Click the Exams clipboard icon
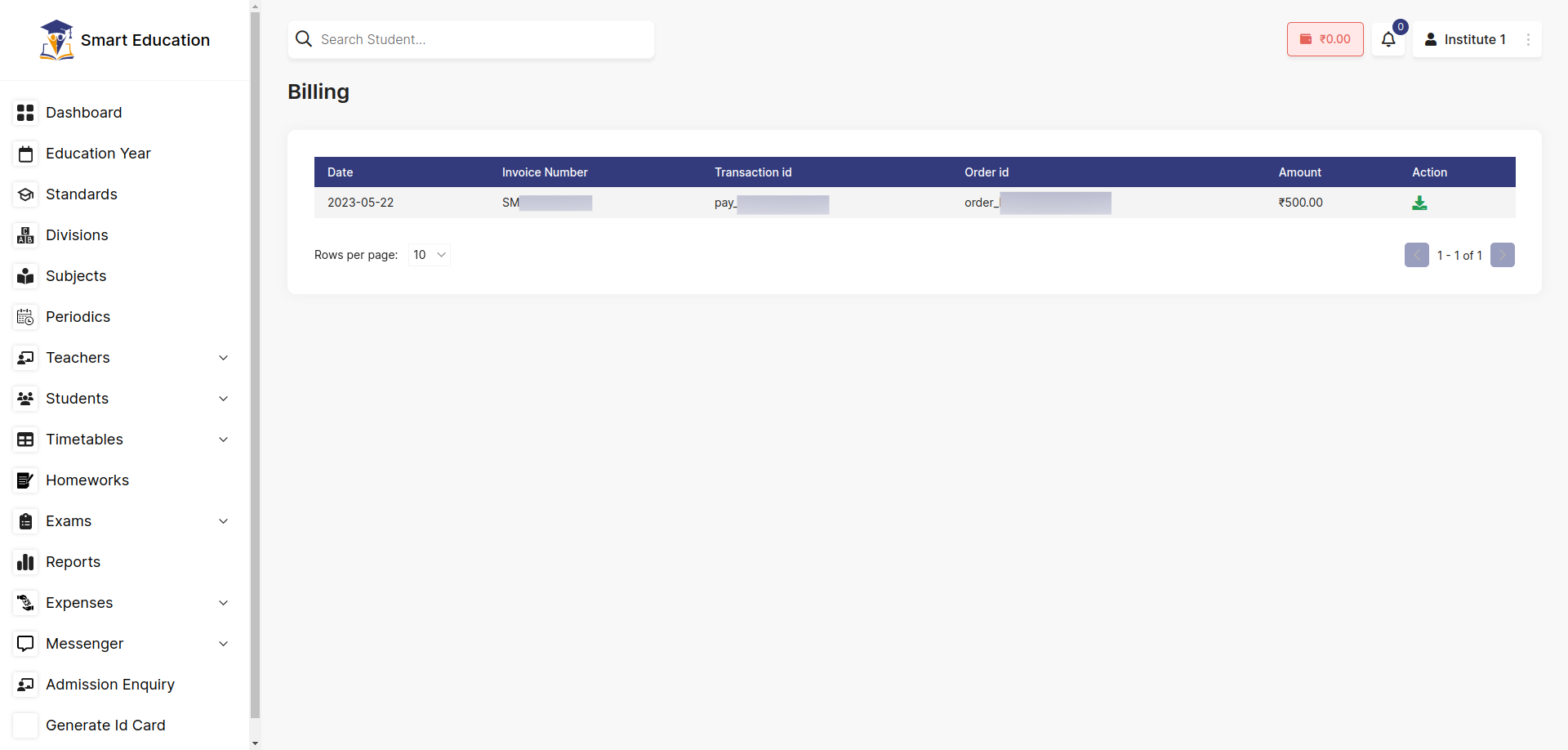The image size is (1568, 750). (25, 521)
